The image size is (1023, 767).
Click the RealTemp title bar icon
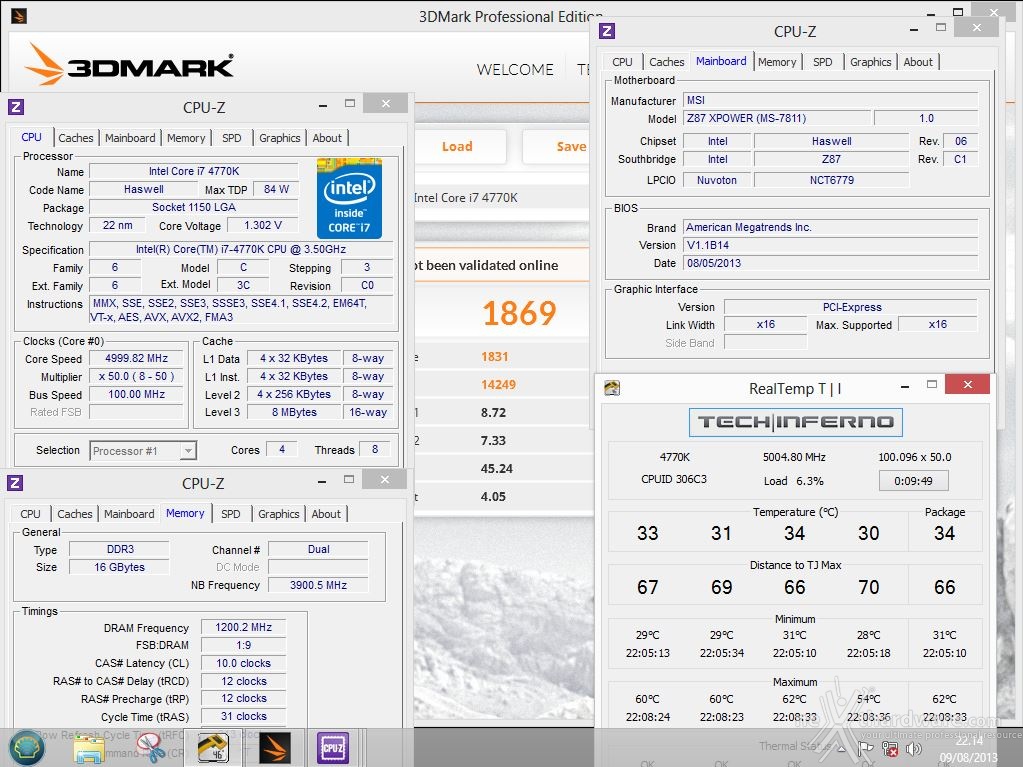[611, 389]
